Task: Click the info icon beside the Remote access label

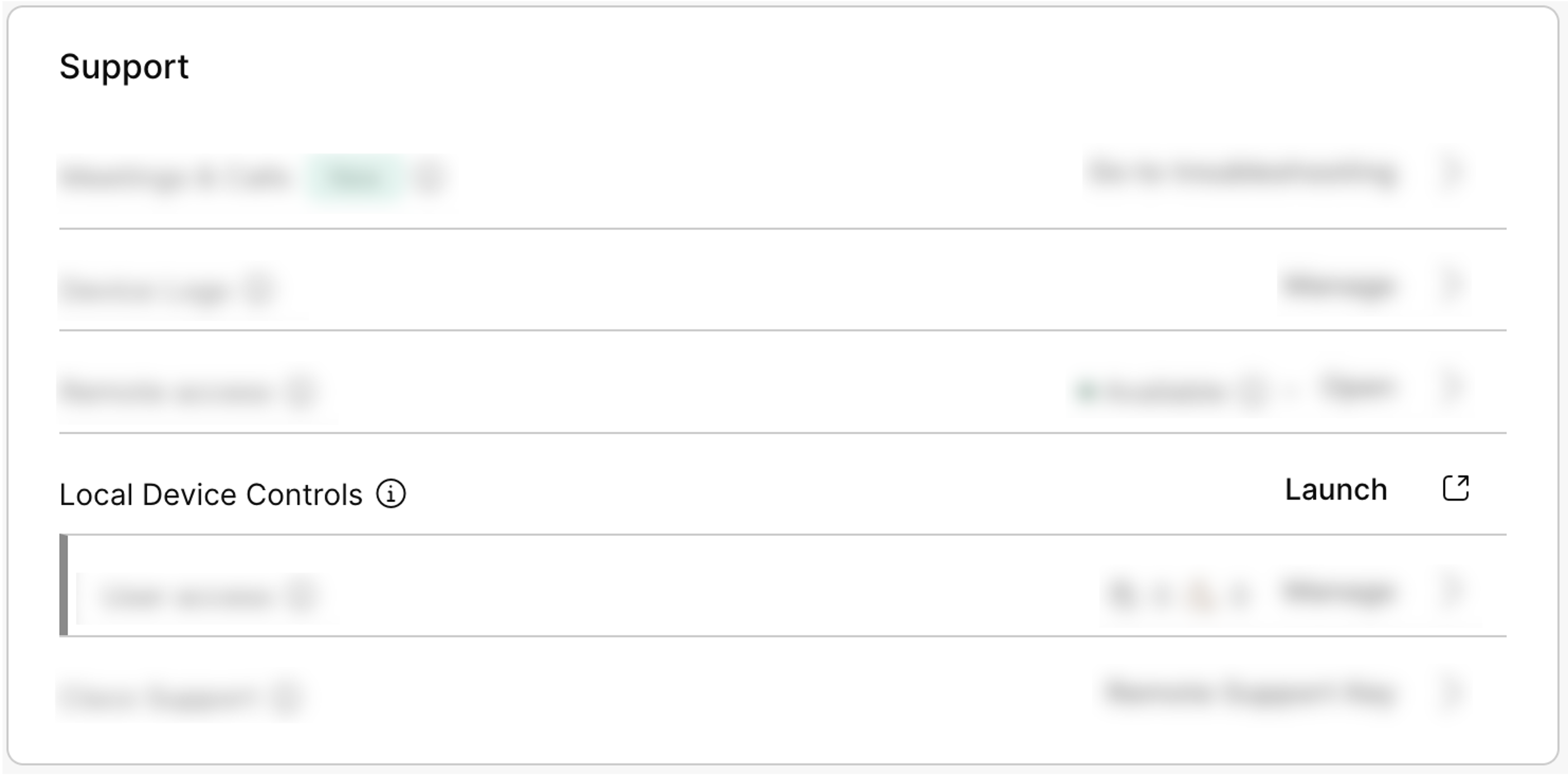Action: 301,391
